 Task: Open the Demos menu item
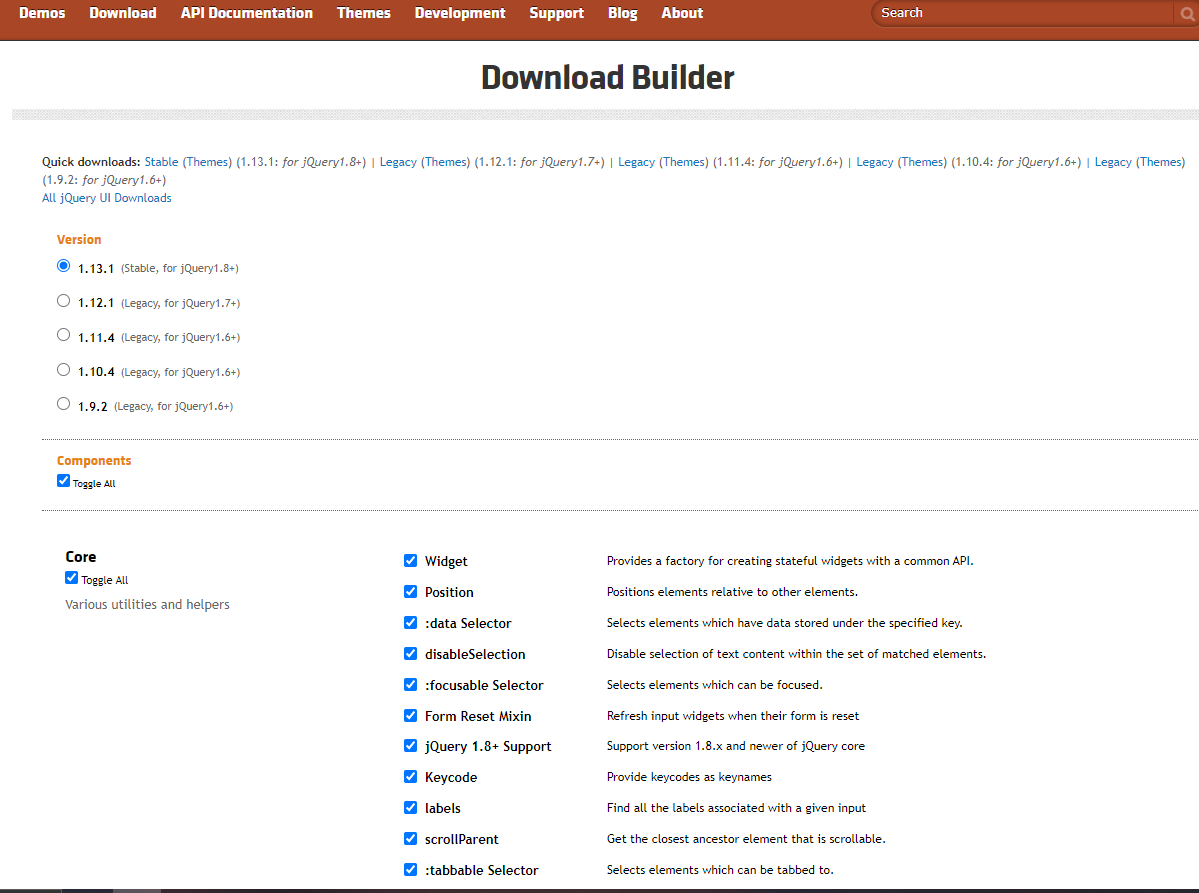tap(42, 13)
